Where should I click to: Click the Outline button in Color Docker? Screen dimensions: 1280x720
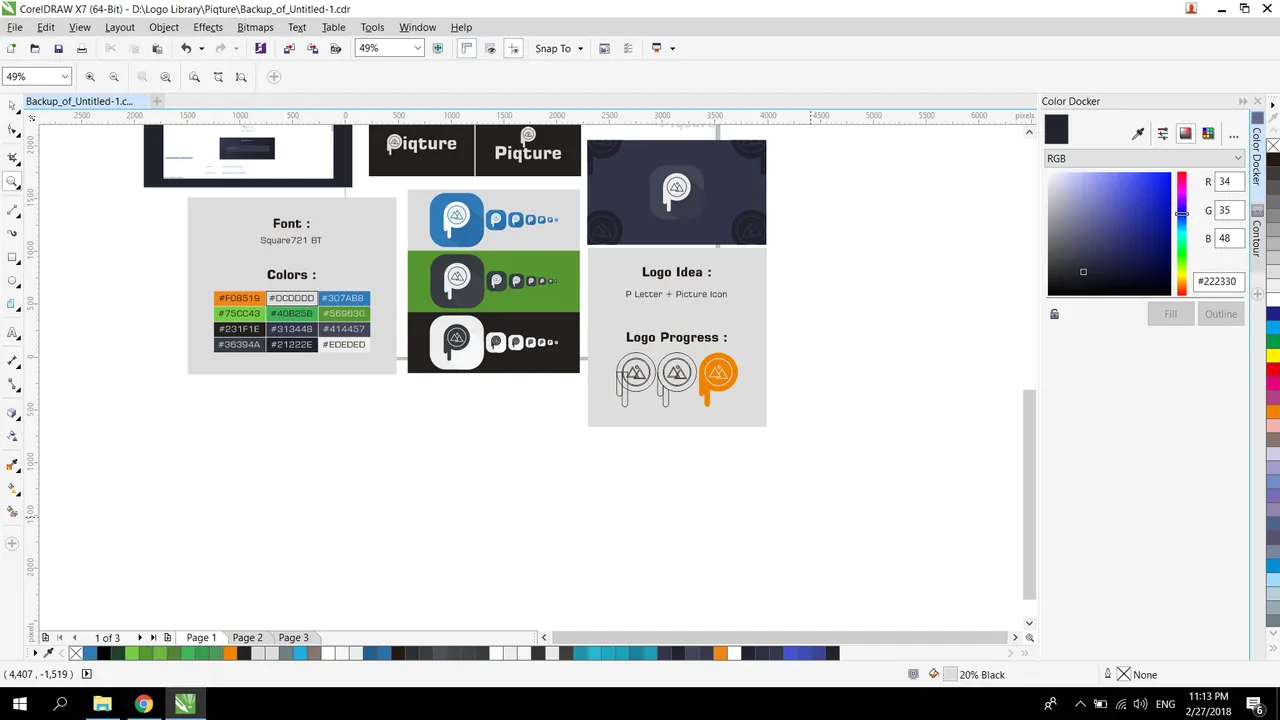[1220, 314]
